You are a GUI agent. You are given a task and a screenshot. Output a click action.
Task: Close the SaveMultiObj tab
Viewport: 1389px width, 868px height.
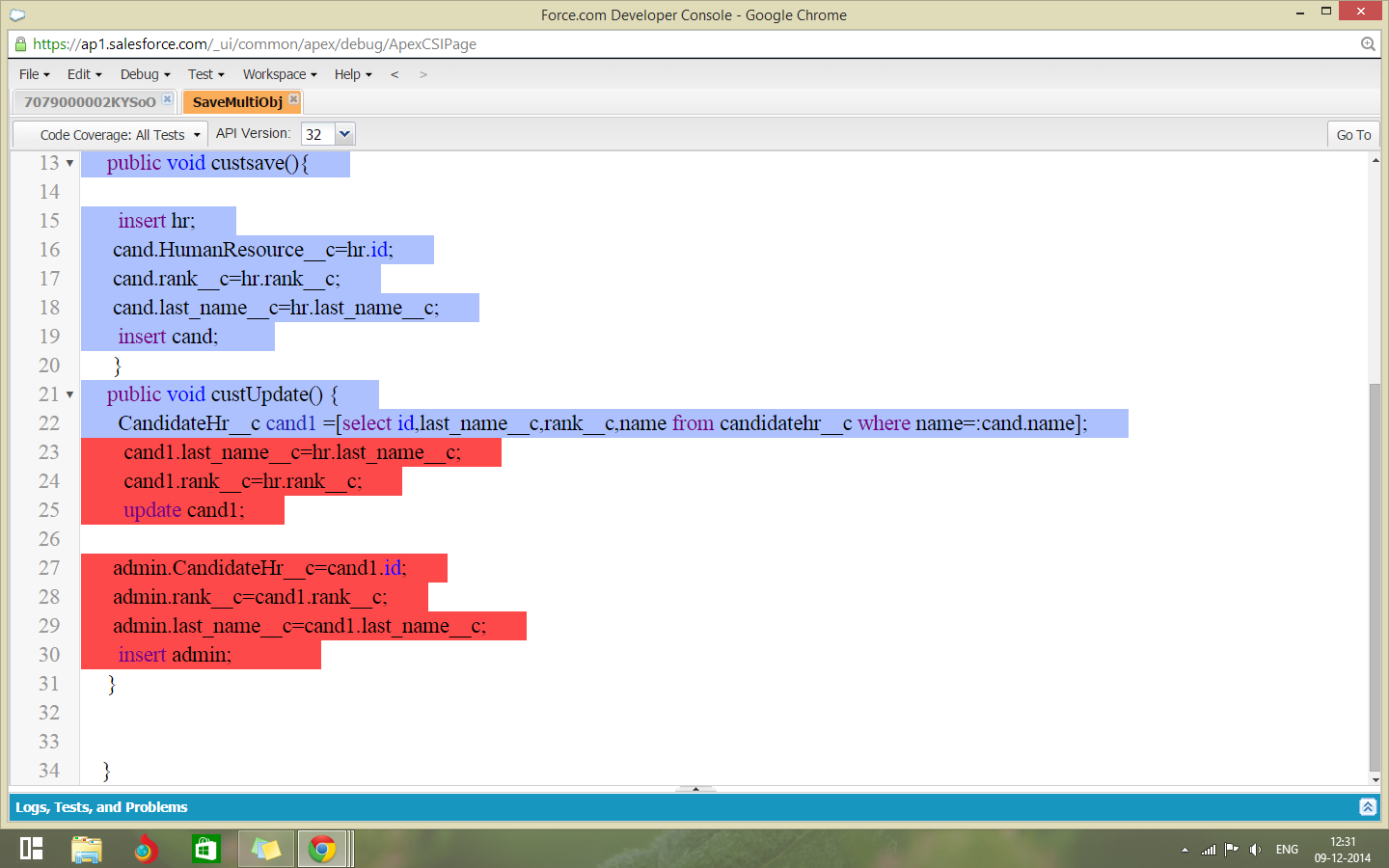(x=294, y=99)
